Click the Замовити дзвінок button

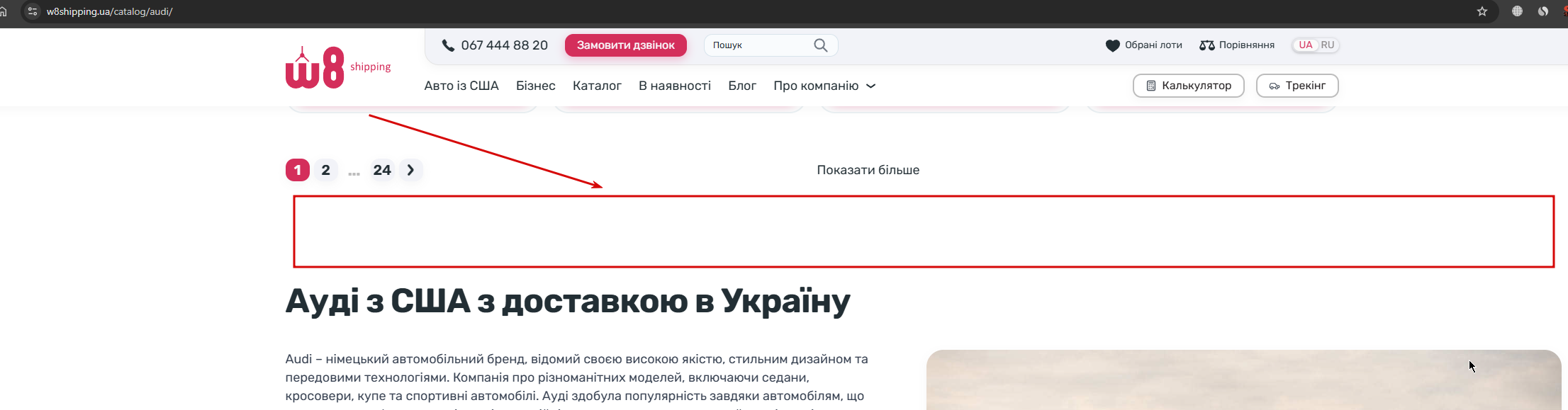(x=626, y=45)
